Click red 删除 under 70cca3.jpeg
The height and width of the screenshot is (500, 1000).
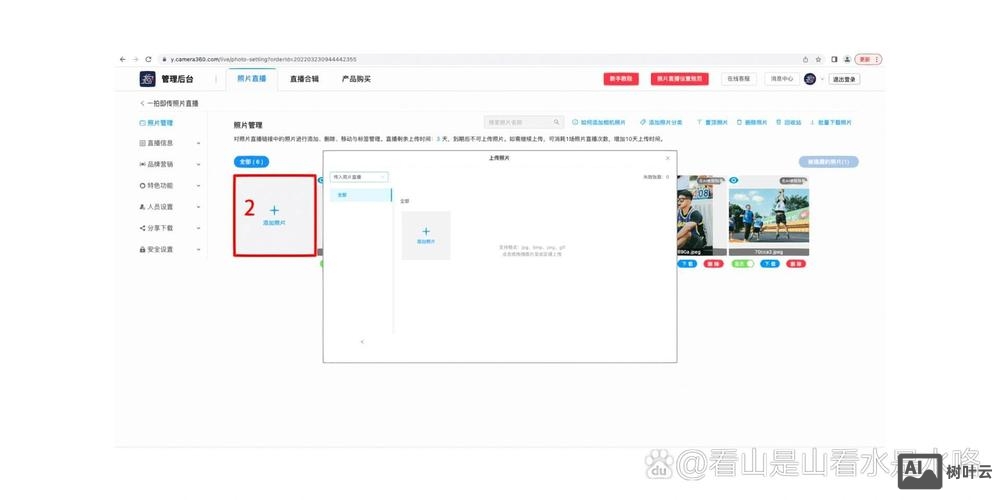(795, 263)
